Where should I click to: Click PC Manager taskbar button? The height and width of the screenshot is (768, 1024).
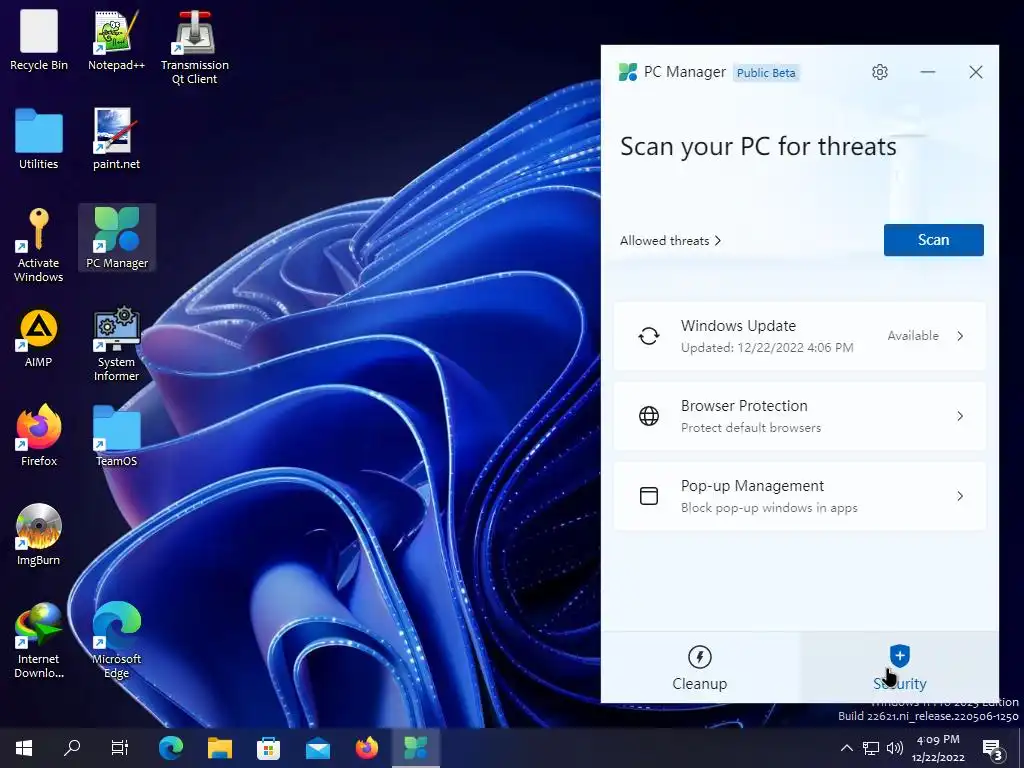click(x=416, y=748)
